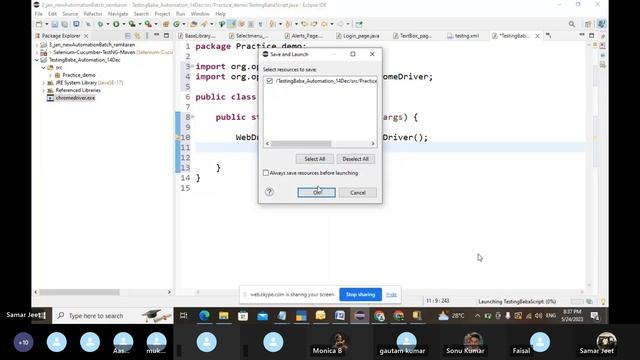
Task: Expand Referenced Libraries node
Action: point(44,91)
